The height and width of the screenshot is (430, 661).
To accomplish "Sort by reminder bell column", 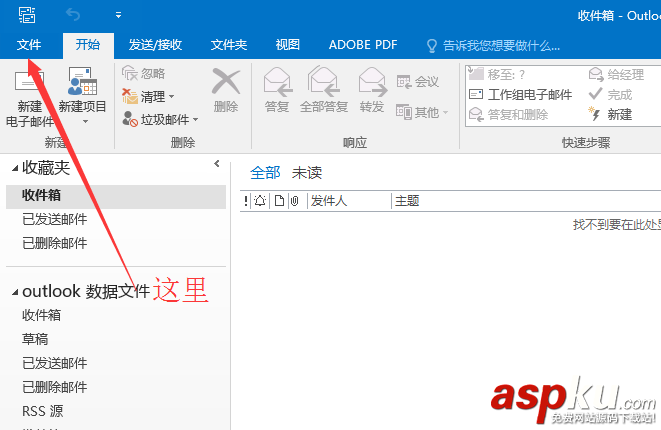I will point(260,201).
